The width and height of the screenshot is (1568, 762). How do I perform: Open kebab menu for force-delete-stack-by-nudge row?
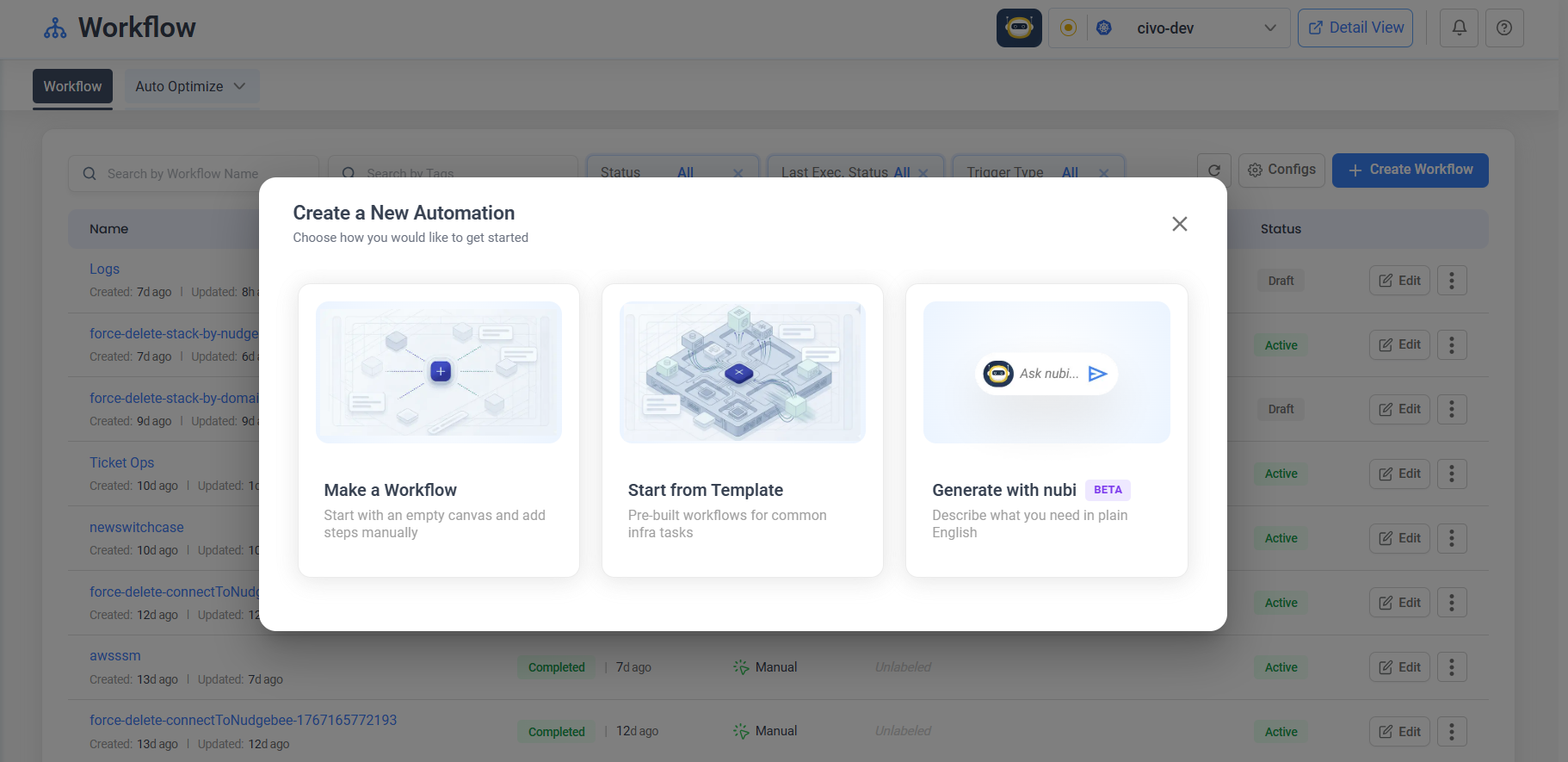1452,345
